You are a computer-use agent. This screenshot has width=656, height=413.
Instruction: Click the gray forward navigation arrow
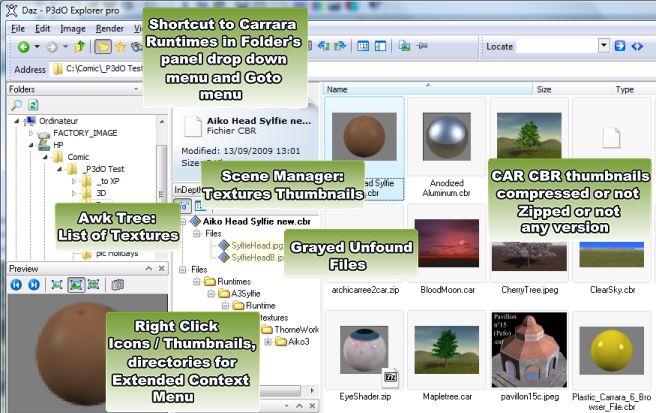pyautogui.click(x=52, y=47)
